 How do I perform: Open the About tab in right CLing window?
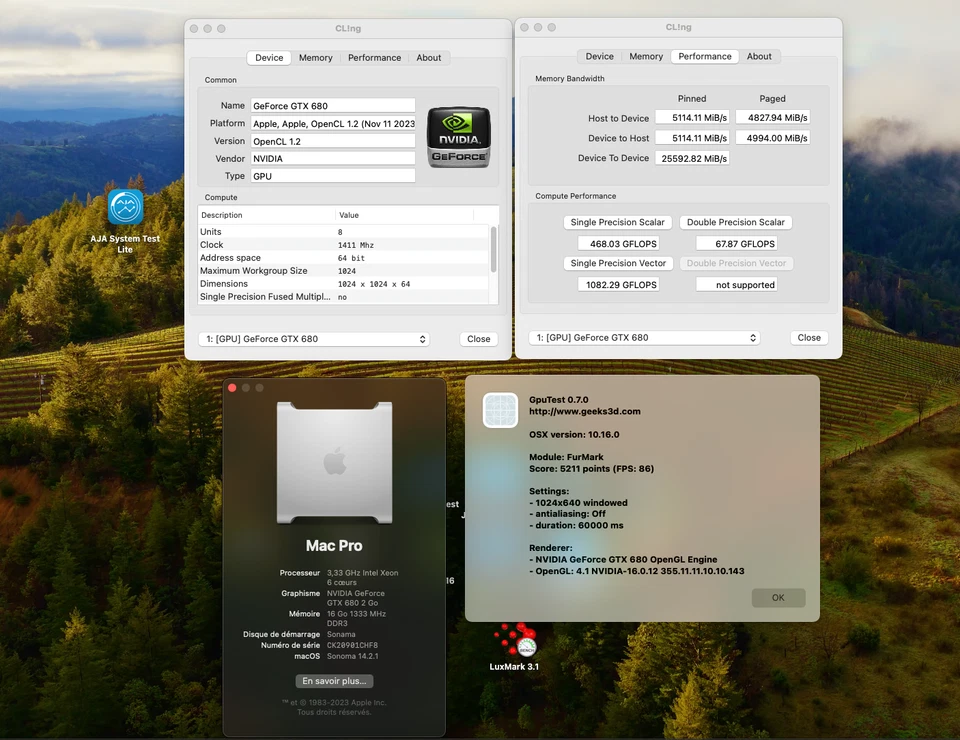tap(759, 56)
